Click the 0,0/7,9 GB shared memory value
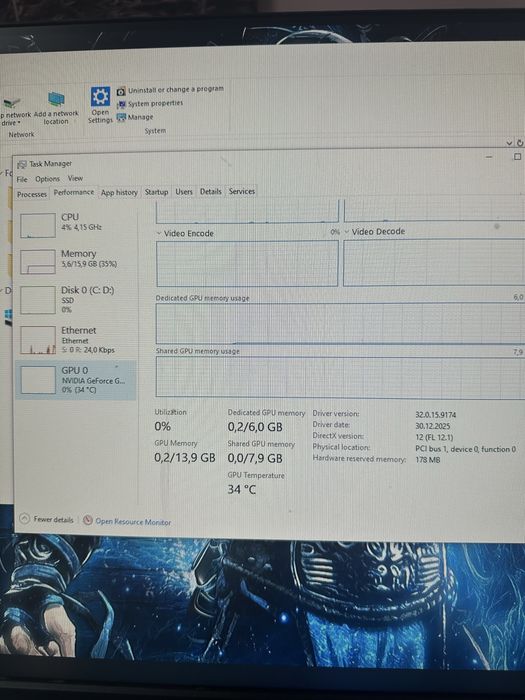Viewport: 525px width, 700px height. click(x=255, y=458)
